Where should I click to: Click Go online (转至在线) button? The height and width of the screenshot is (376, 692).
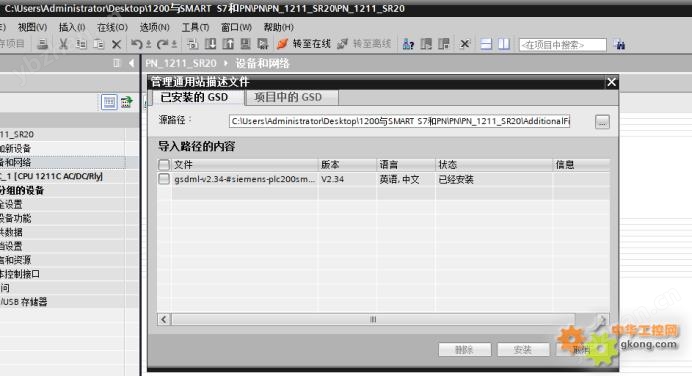pyautogui.click(x=304, y=44)
